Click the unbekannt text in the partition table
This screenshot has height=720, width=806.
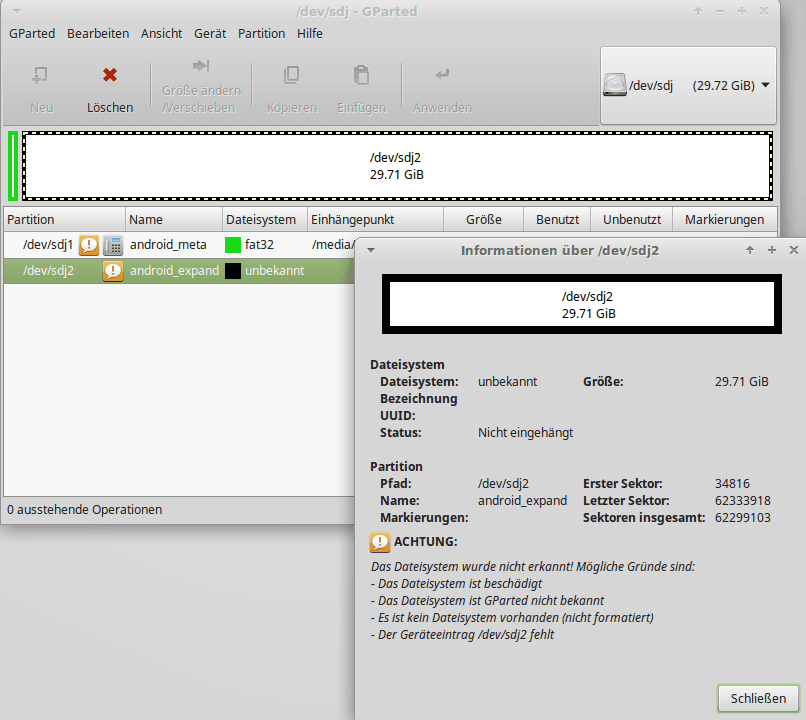(x=274, y=271)
